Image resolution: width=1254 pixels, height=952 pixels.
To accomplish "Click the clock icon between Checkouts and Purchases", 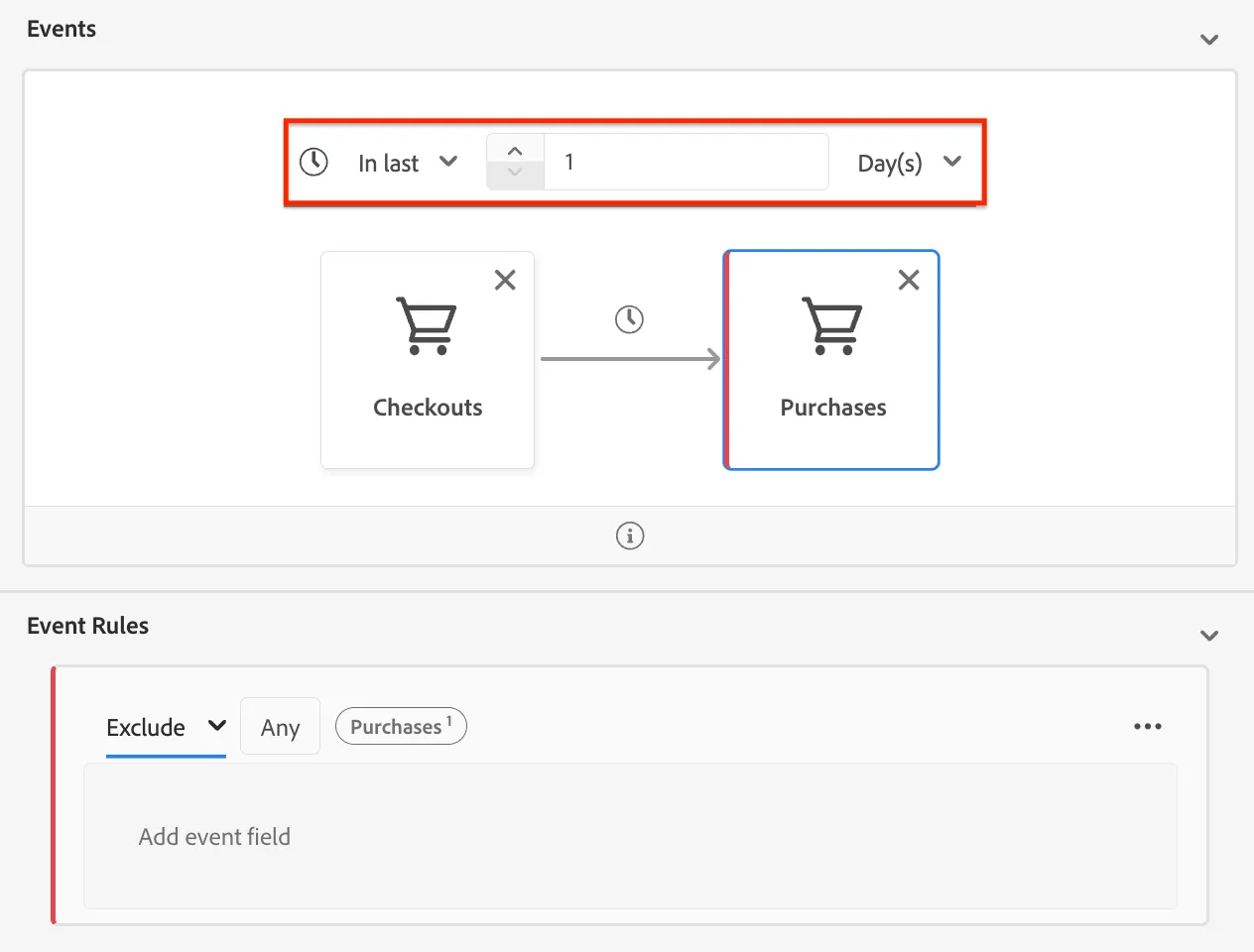I will tap(629, 319).
